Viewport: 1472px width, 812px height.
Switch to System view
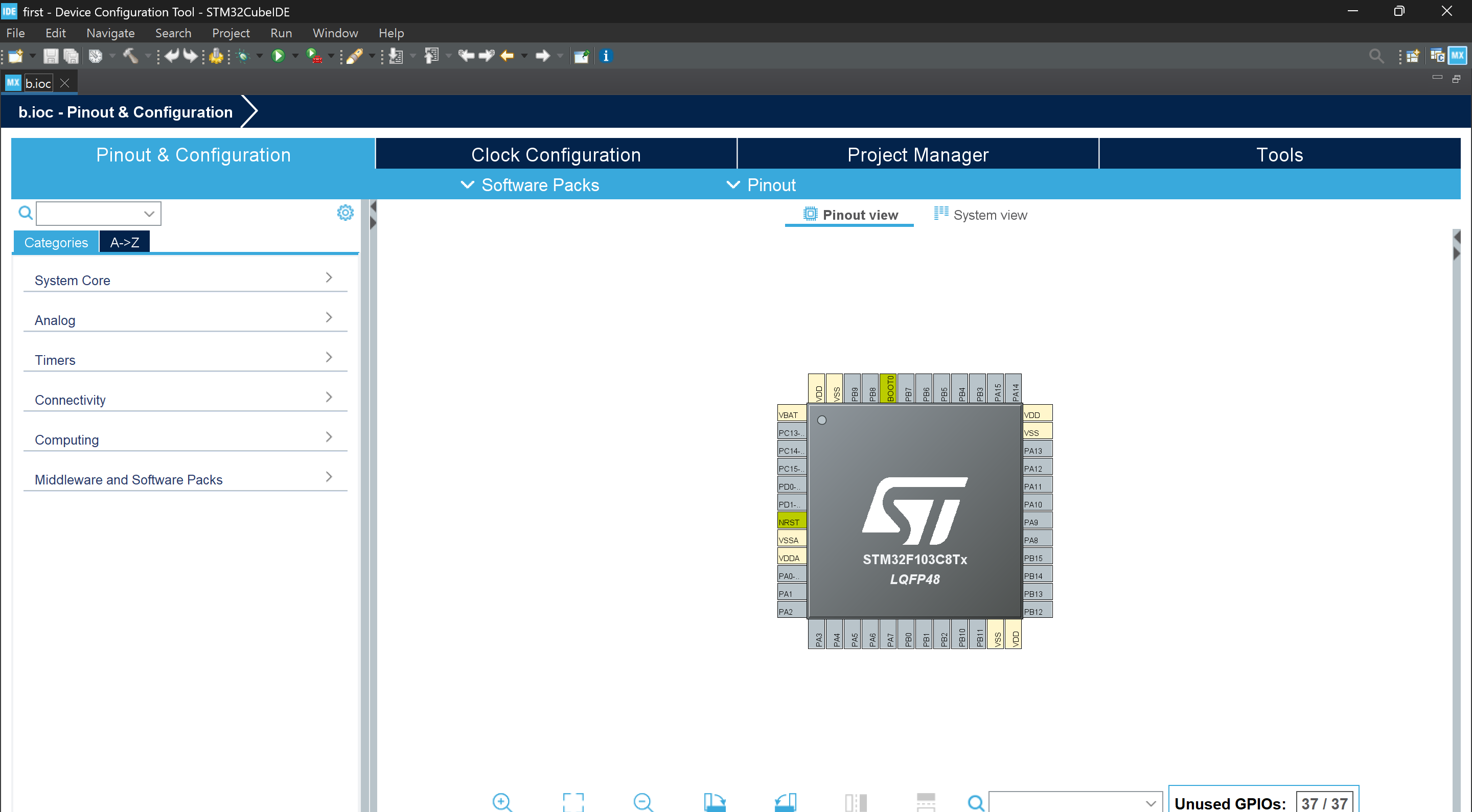click(x=981, y=215)
